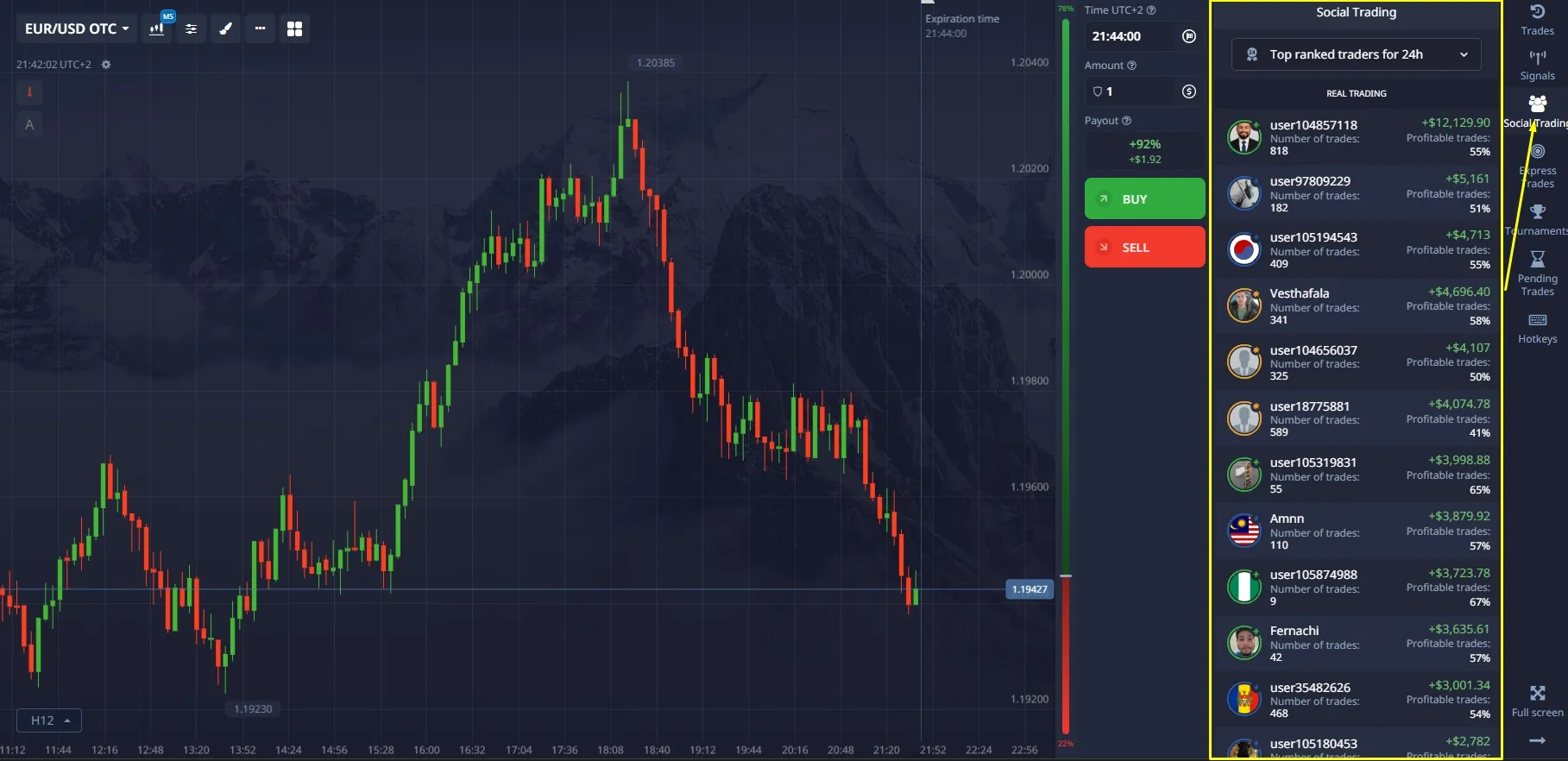Expand Top ranked traders for 24h dropdown
This screenshot has width=1568, height=761.
[1356, 54]
